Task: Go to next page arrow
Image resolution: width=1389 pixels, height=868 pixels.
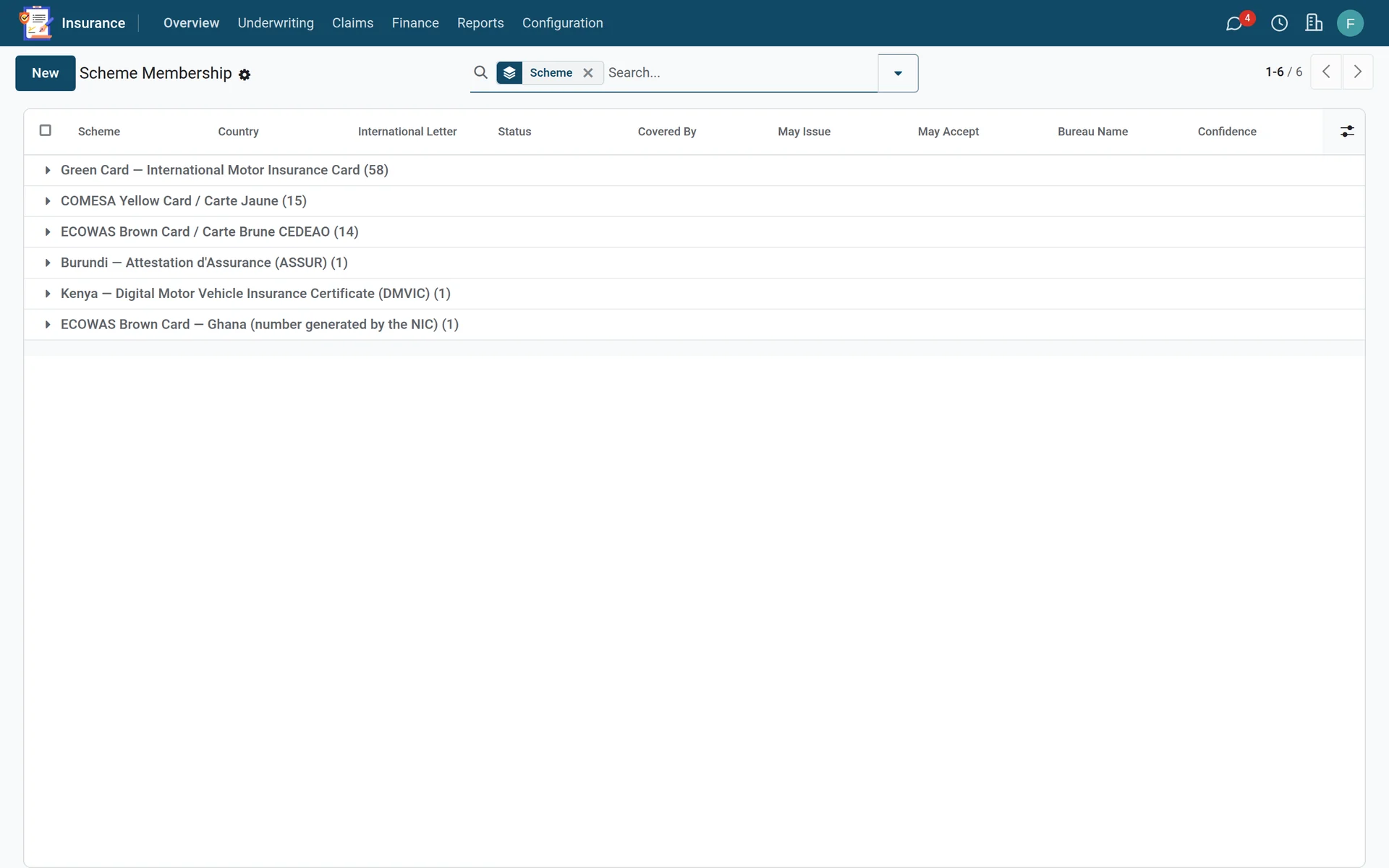Action: click(1358, 72)
